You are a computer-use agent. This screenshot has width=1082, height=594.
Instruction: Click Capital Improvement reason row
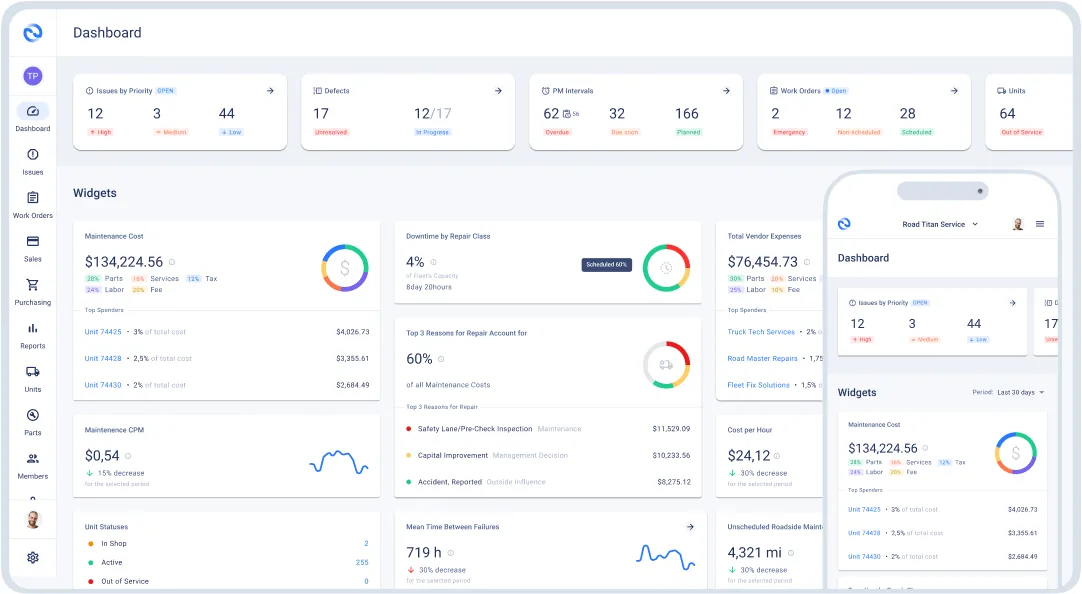548,456
